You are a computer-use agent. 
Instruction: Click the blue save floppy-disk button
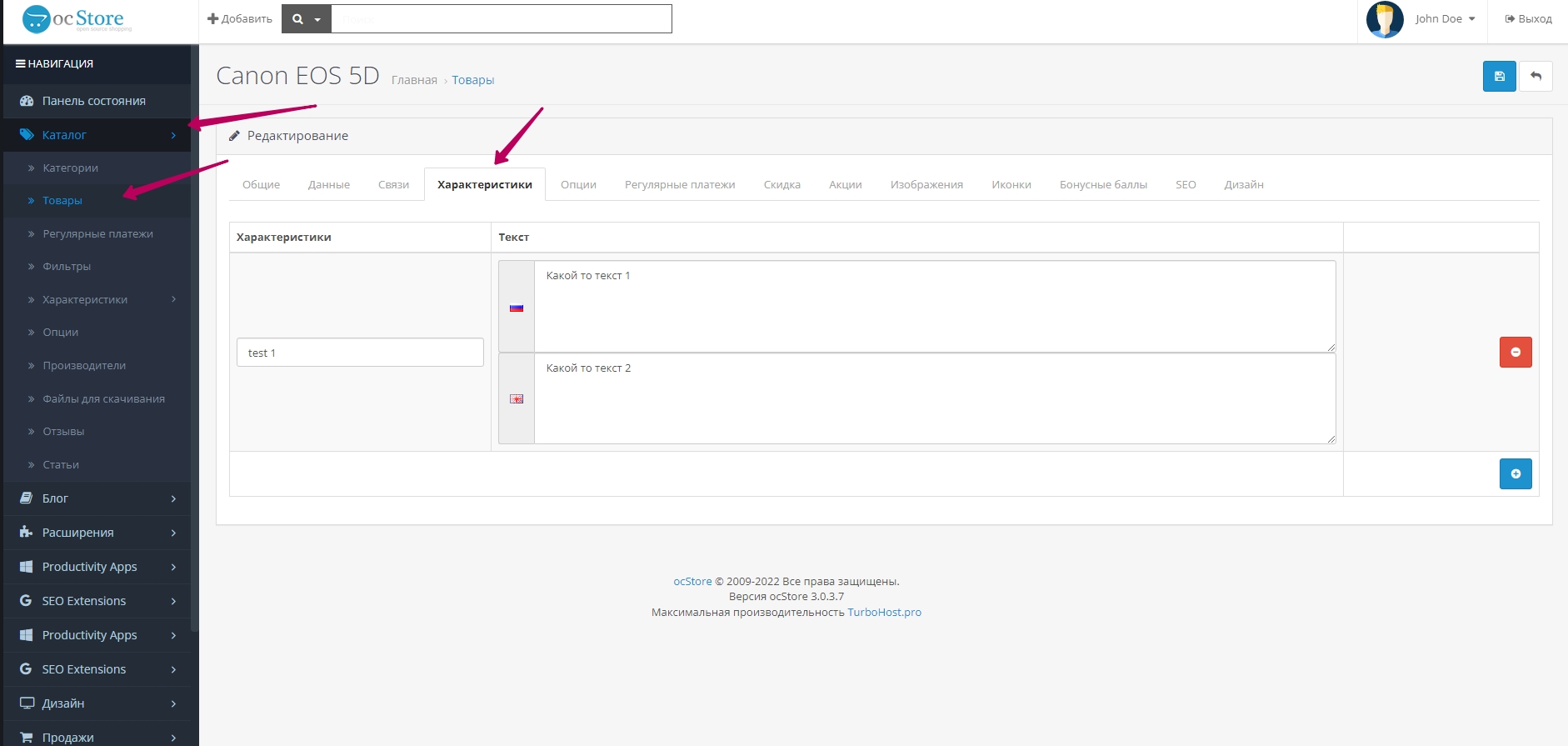click(x=1499, y=77)
